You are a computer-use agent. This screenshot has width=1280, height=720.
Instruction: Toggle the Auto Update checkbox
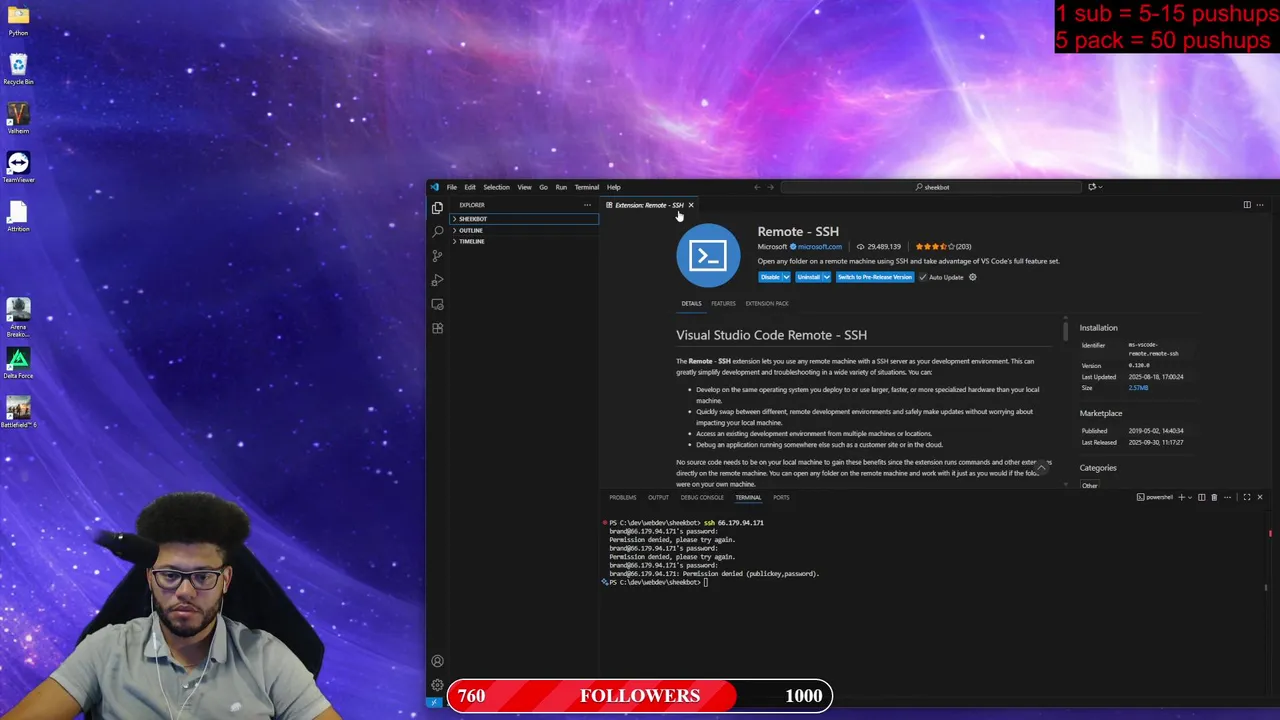tap(923, 277)
